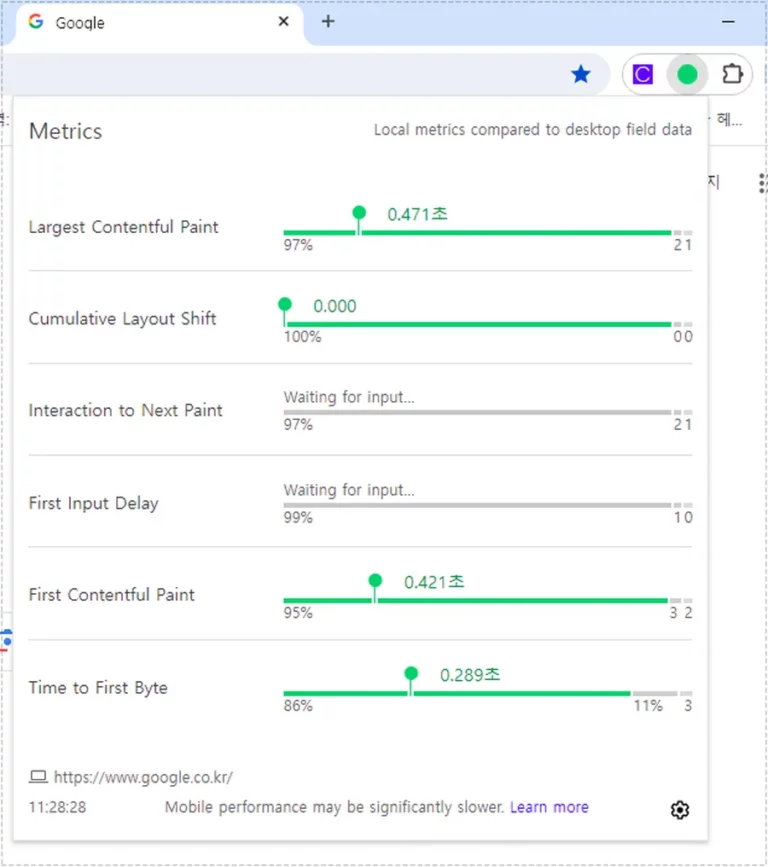Image resolution: width=768 pixels, height=867 pixels.
Task: Click the 100% value under Cumulative Layout Shift
Action: (x=302, y=337)
